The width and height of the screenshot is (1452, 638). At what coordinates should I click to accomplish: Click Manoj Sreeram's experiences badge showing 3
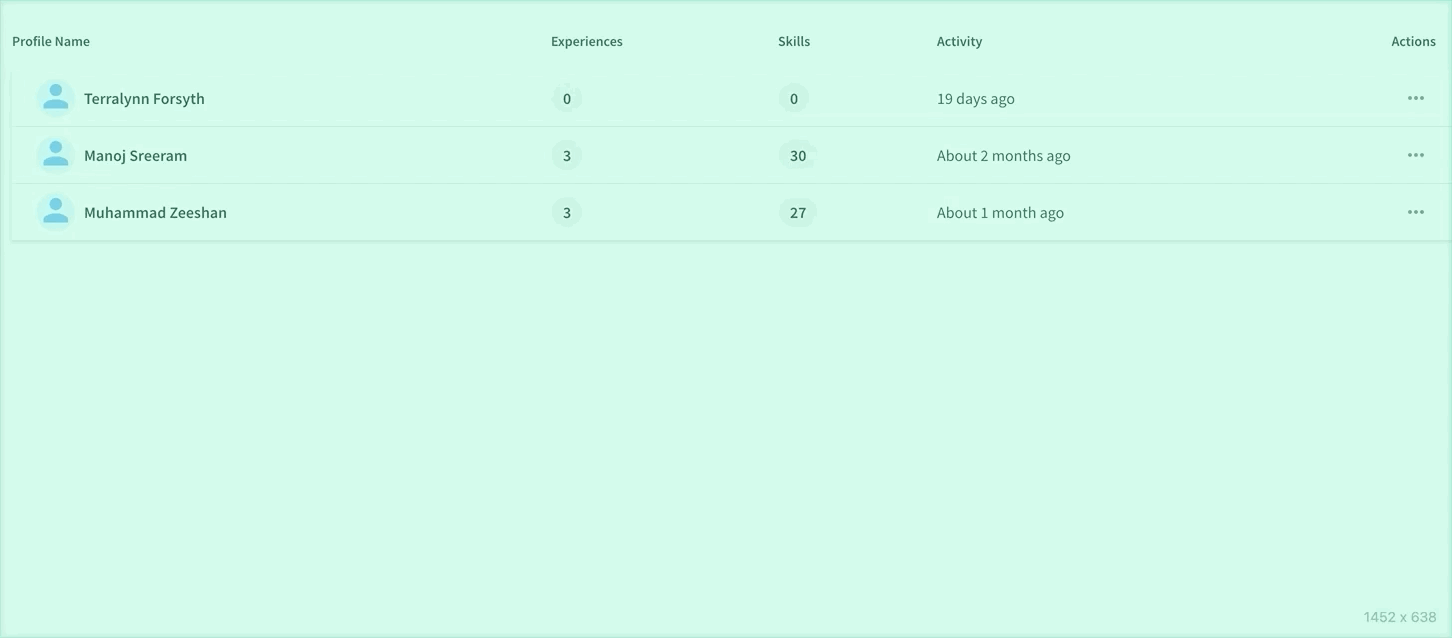[567, 155]
